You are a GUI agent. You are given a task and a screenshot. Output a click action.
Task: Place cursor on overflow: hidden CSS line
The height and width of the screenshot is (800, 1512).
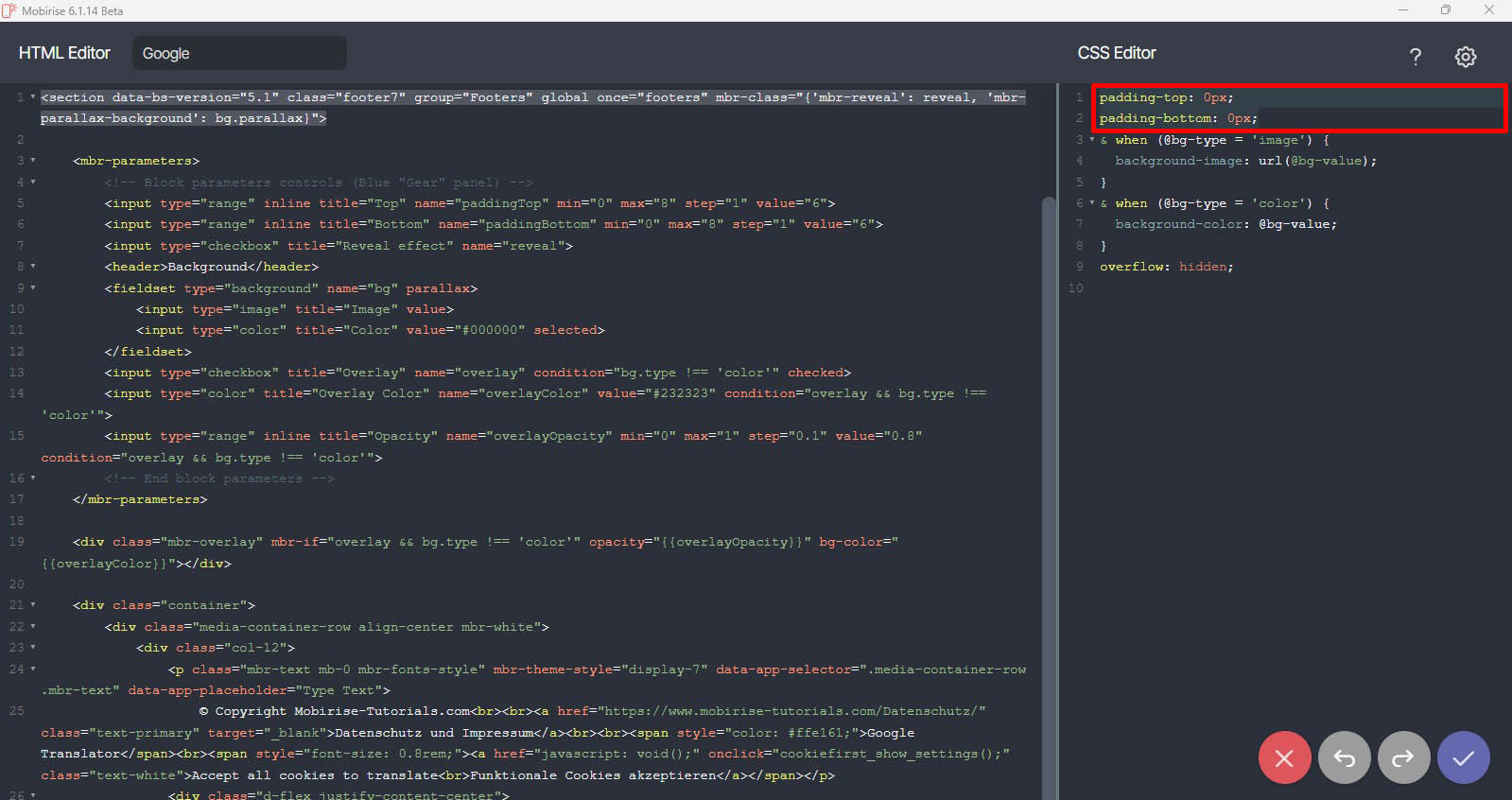coord(1166,267)
